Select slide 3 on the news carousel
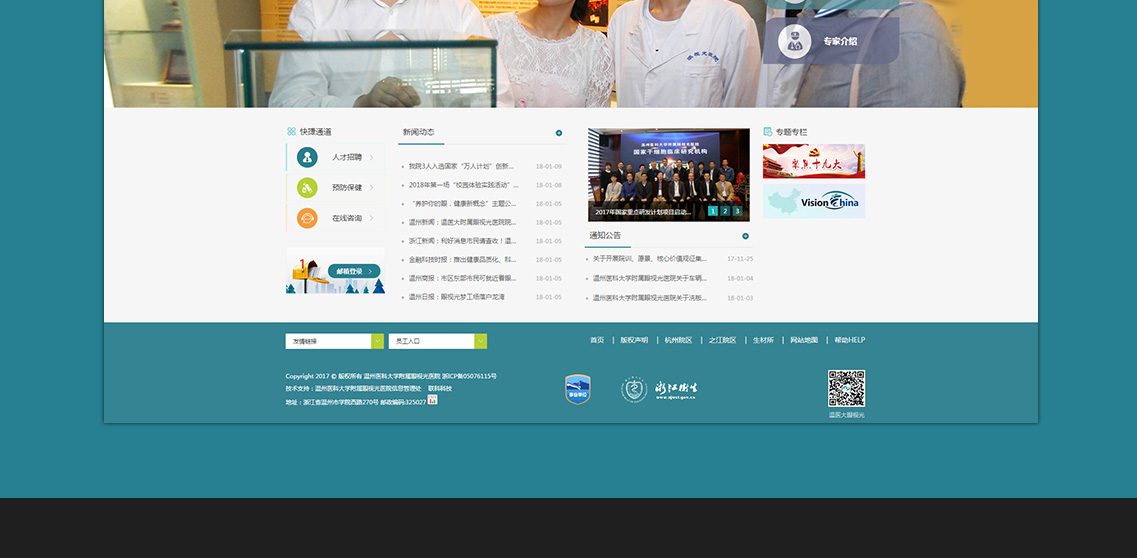Image resolution: width=1137 pixels, height=558 pixels. click(x=737, y=211)
